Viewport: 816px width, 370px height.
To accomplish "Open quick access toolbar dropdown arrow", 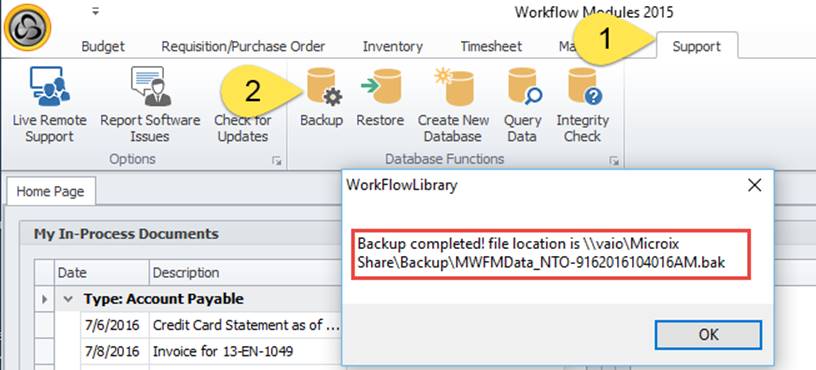I will 95,11.
